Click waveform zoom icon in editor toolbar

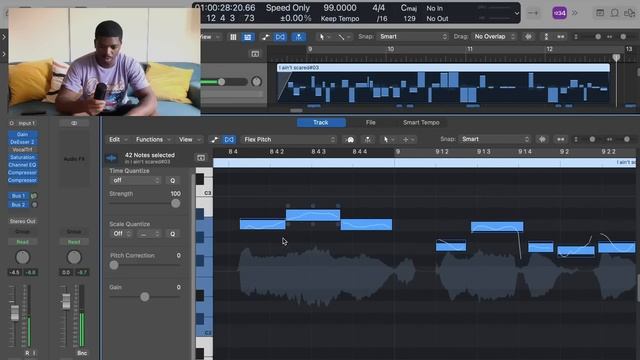(542, 140)
